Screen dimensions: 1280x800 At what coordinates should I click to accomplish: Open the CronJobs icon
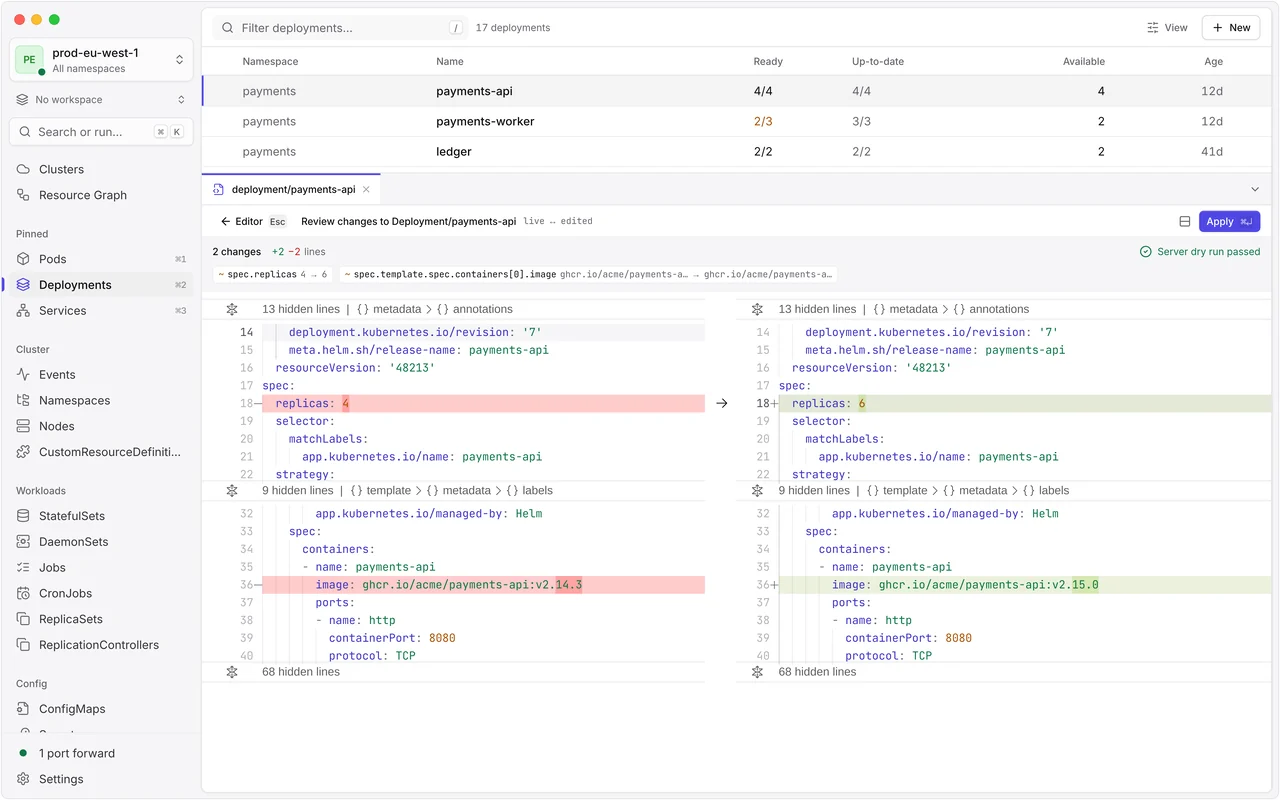(x=23, y=593)
